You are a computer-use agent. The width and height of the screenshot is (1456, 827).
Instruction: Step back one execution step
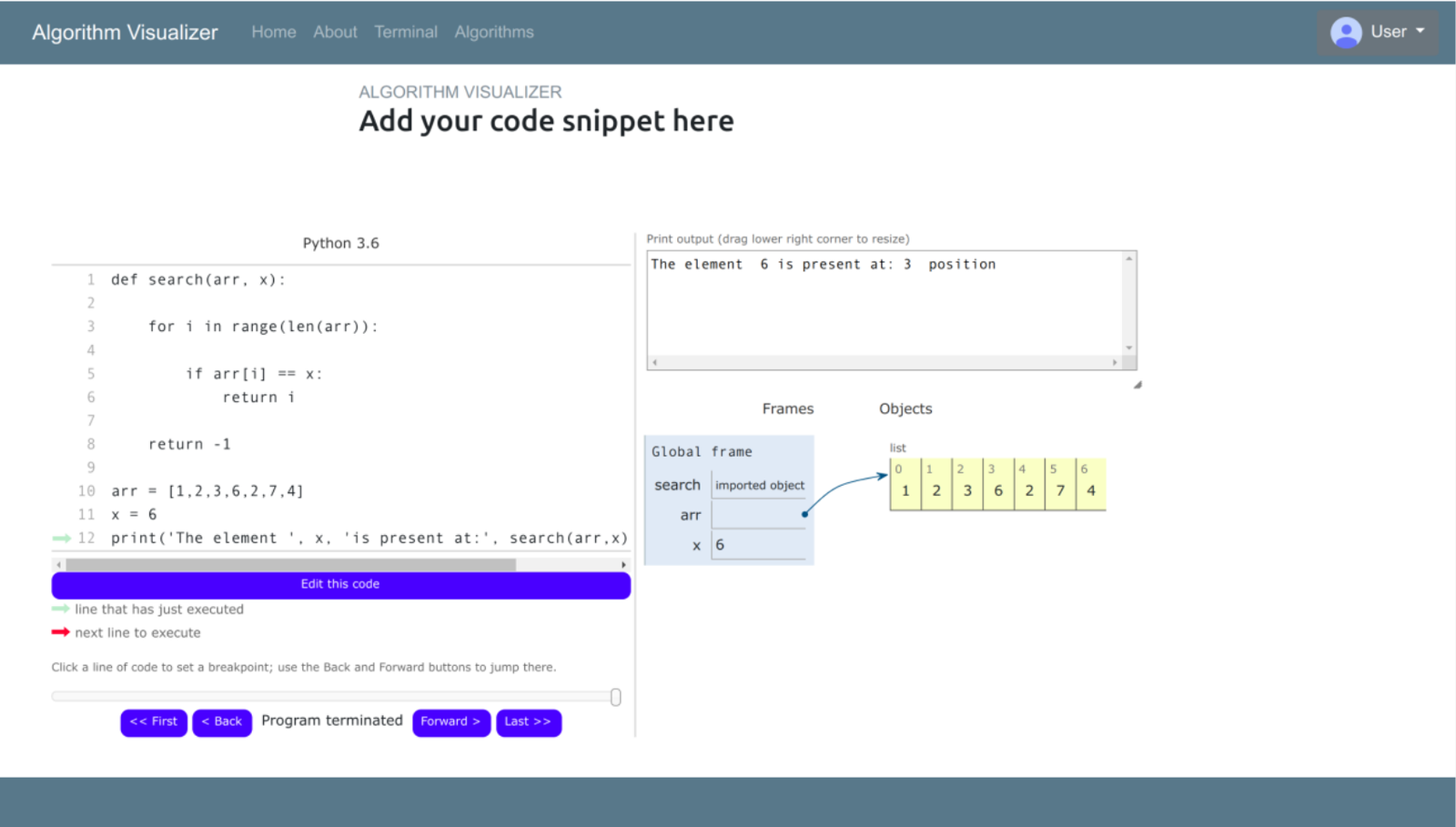point(221,722)
